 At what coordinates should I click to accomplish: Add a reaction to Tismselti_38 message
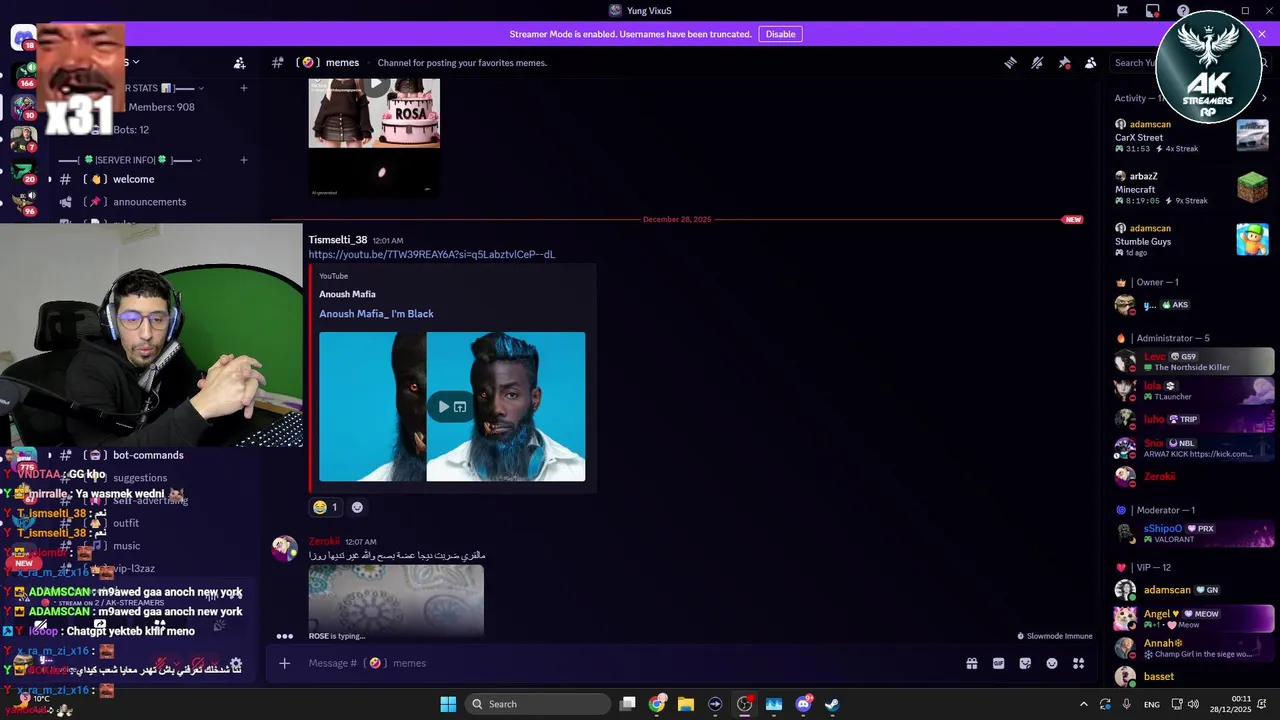[x=357, y=507]
